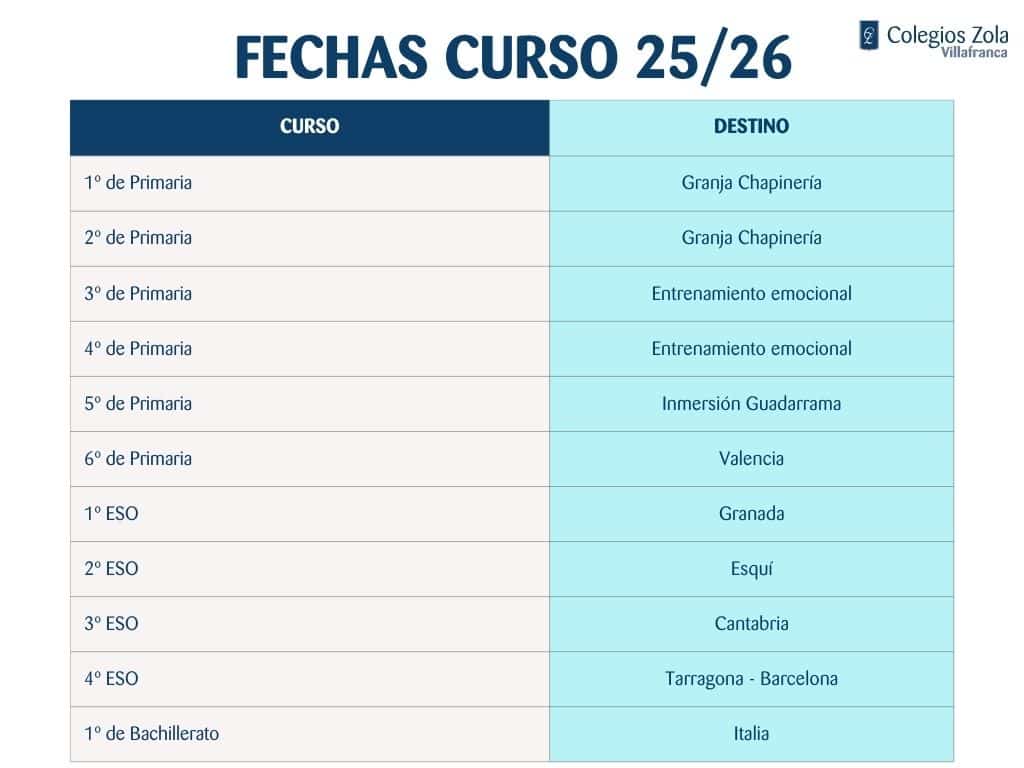Select the Granada destination cell
Viewport: 1024px width, 768px height.
[x=751, y=514]
